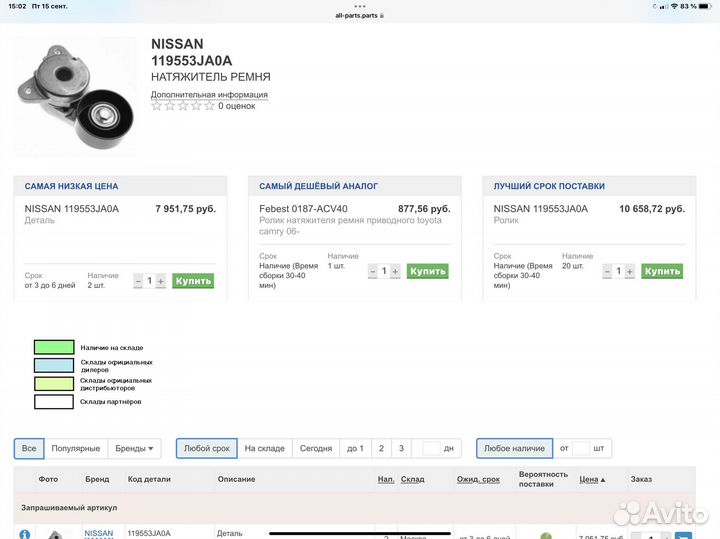This screenshot has width=720, height=539.
Task: Sort by the Нал. column
Action: point(386,479)
